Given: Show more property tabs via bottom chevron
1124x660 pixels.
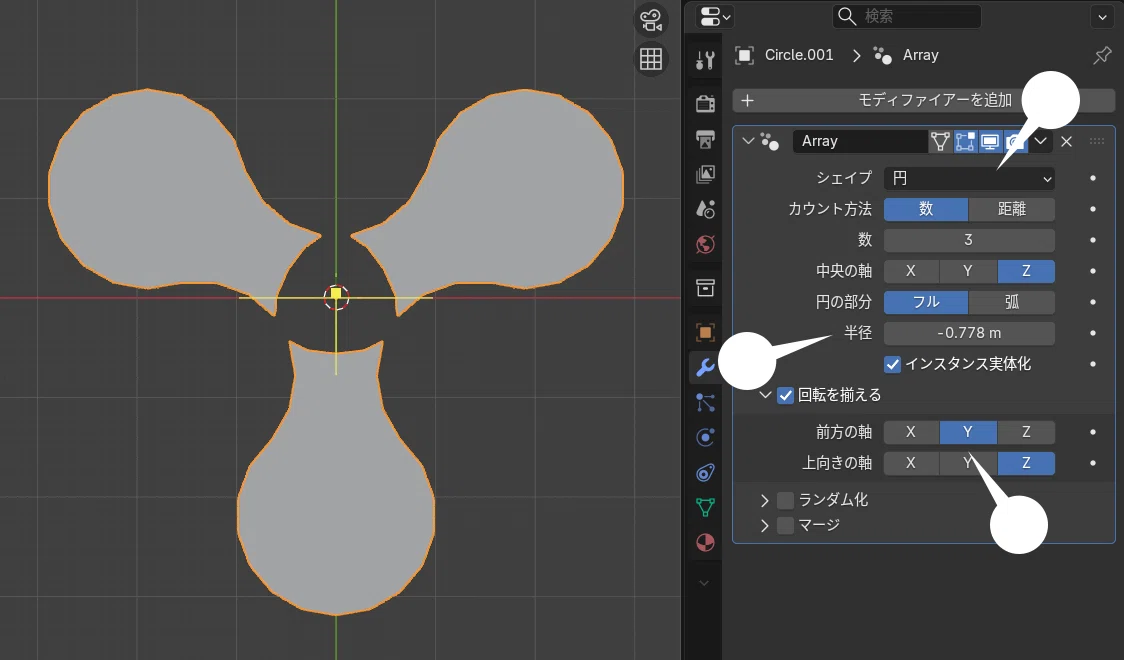Looking at the screenshot, I should point(704,583).
